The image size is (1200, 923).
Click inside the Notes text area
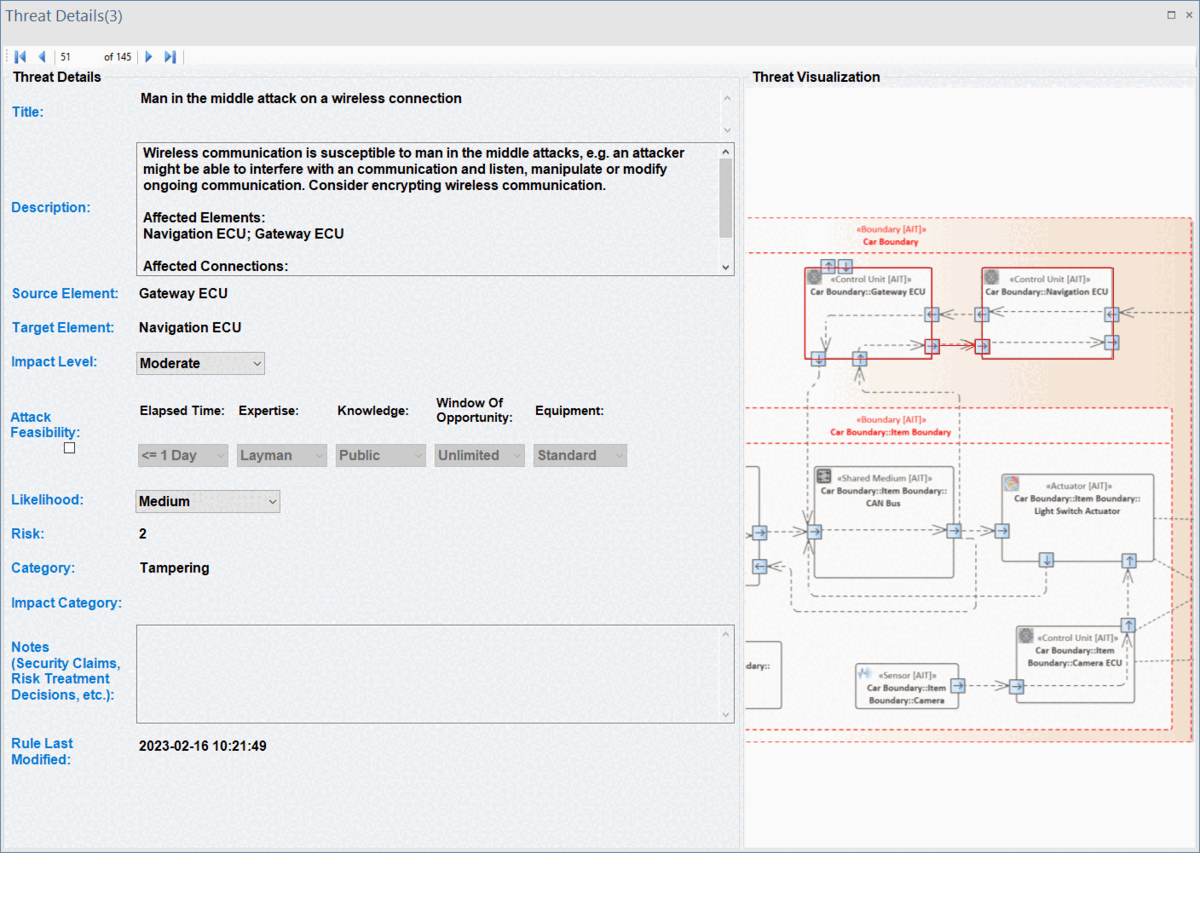(430, 673)
